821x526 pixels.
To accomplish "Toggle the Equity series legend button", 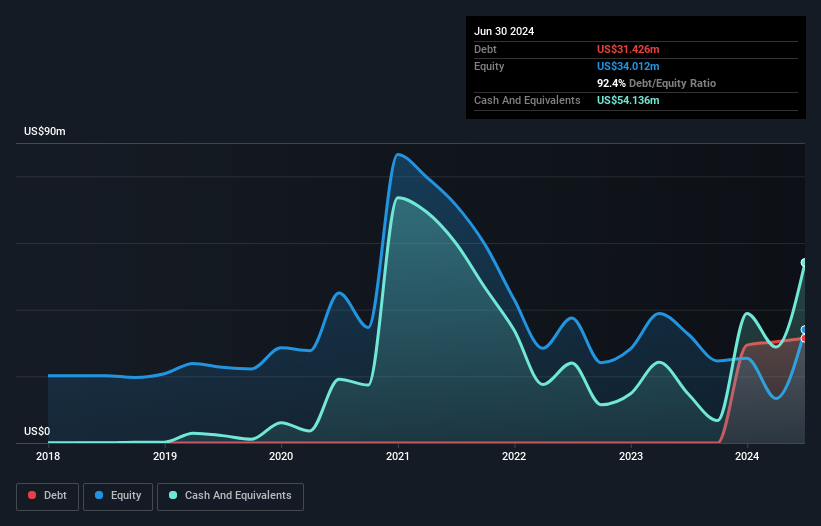I will pos(118,496).
